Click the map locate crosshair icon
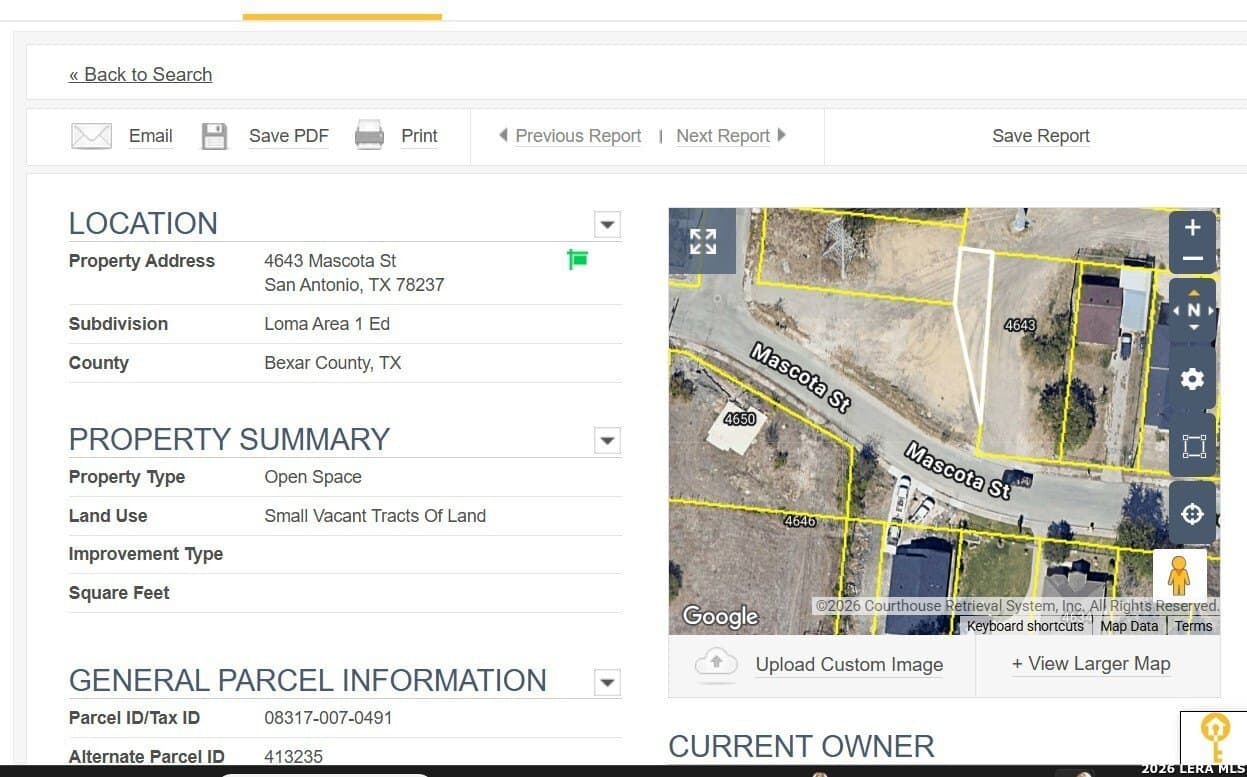Image resolution: width=1247 pixels, height=777 pixels. [x=1192, y=513]
